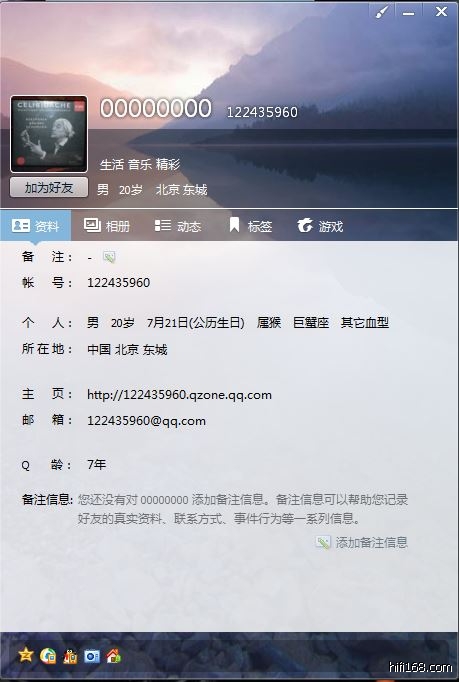Click the 00000000 nickname heading
The image size is (459, 682).
pyautogui.click(x=156, y=108)
